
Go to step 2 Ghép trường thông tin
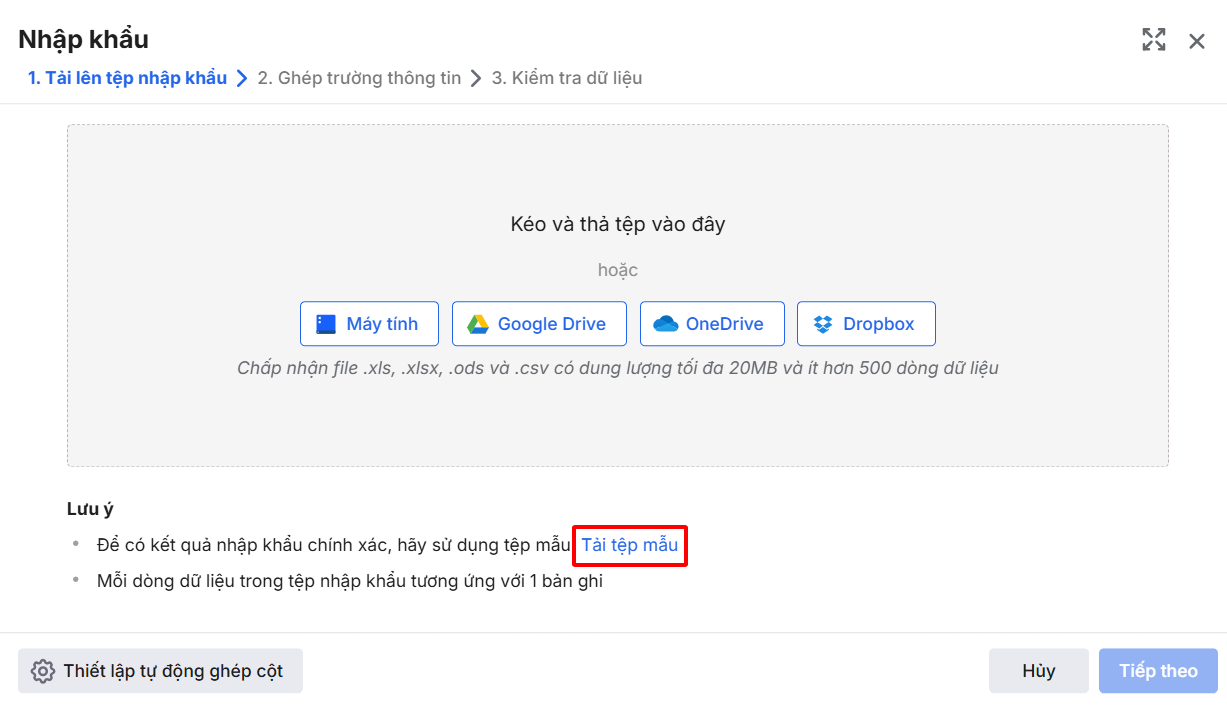pos(359,78)
